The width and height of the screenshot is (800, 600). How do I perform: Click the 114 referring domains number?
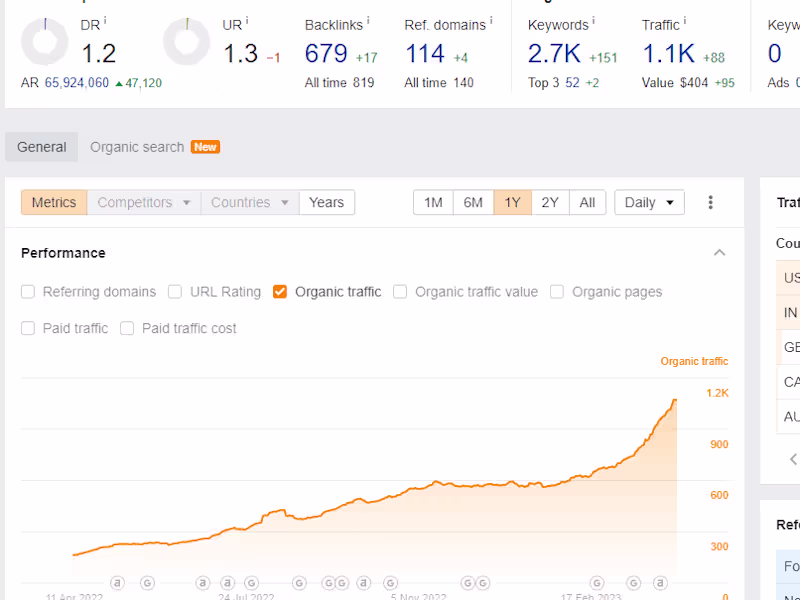pyautogui.click(x=425, y=53)
